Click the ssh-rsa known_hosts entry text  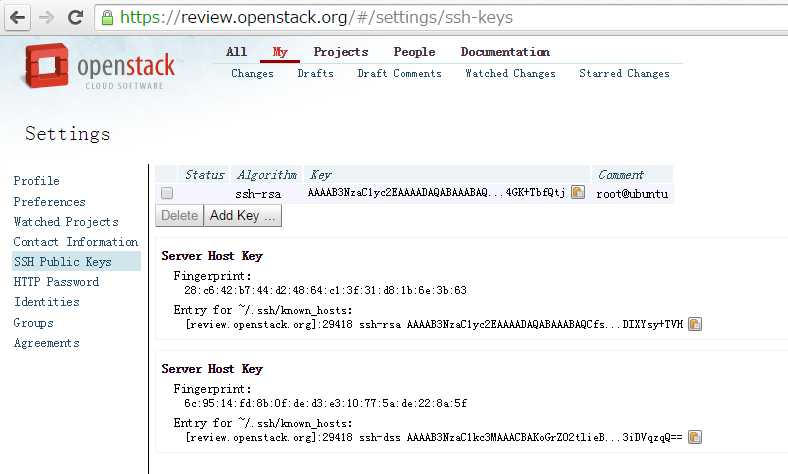click(434, 324)
